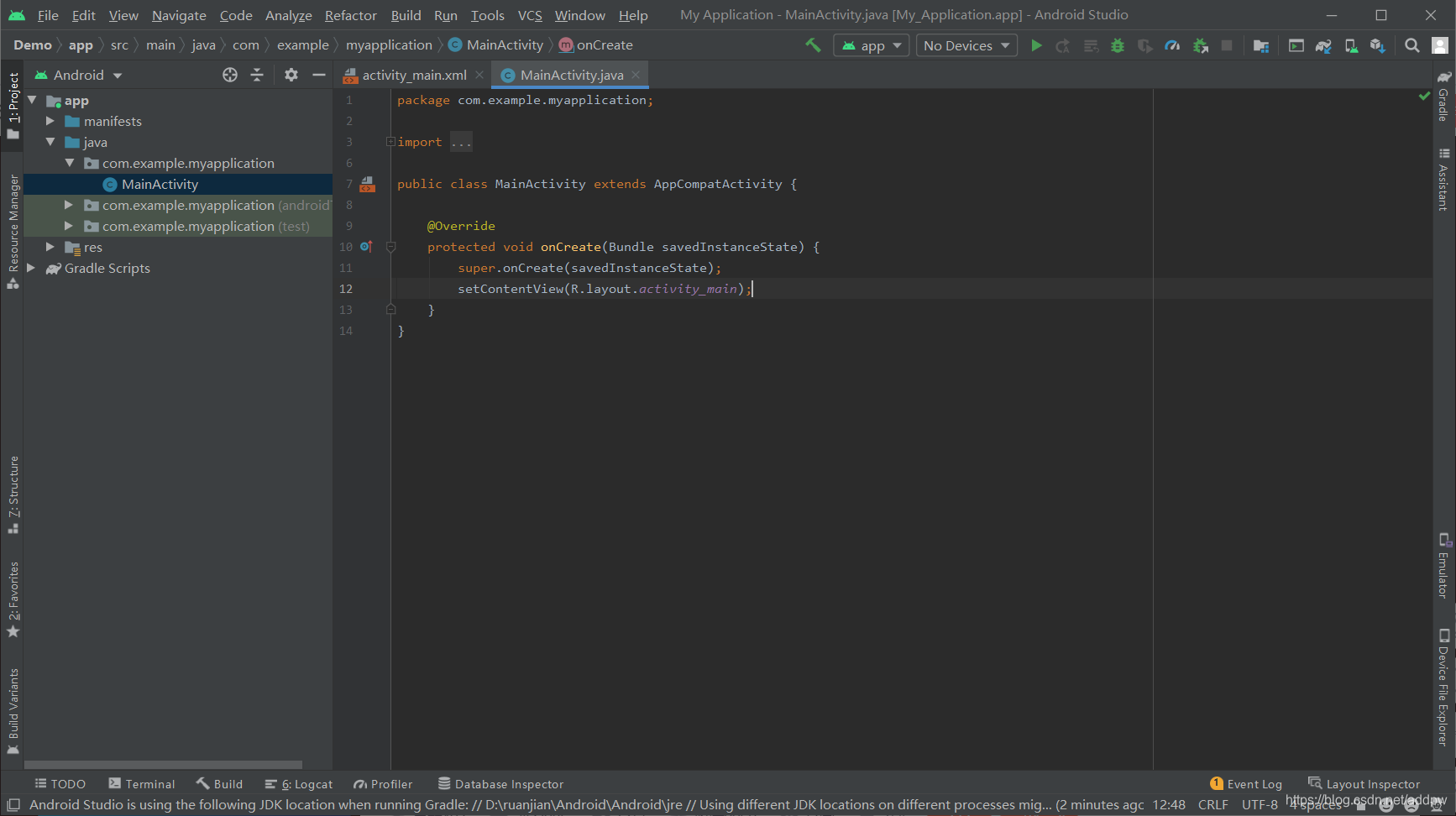Open the Profile app gauge icon
The width and height of the screenshot is (1456, 816).
point(1172,45)
